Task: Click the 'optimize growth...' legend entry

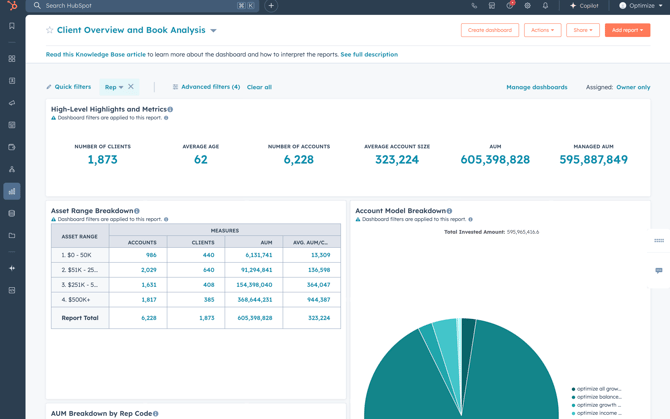Action: pos(597,405)
